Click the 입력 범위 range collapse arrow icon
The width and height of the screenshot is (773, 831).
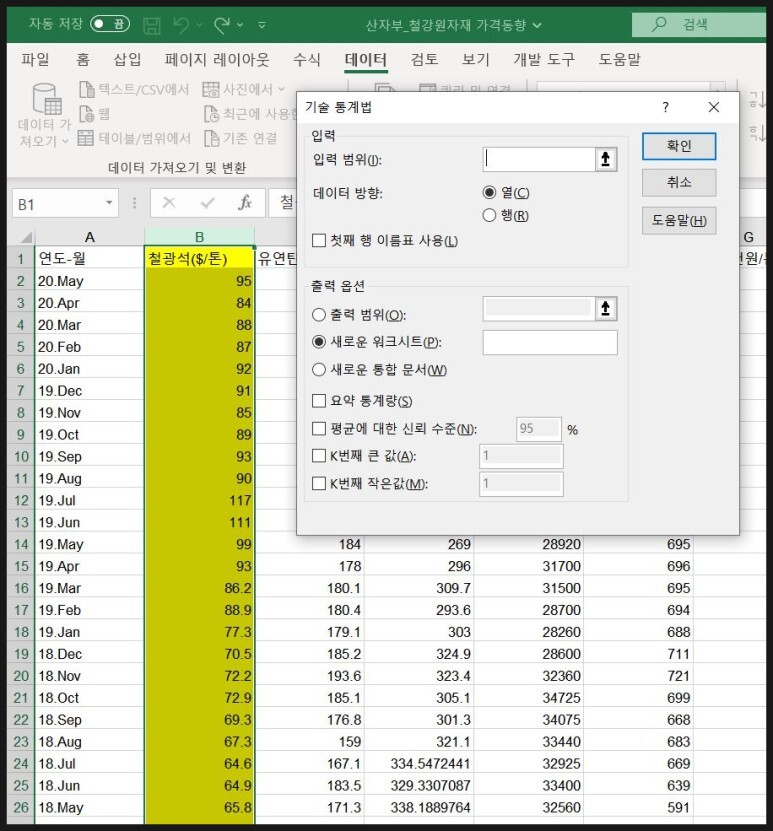click(606, 159)
